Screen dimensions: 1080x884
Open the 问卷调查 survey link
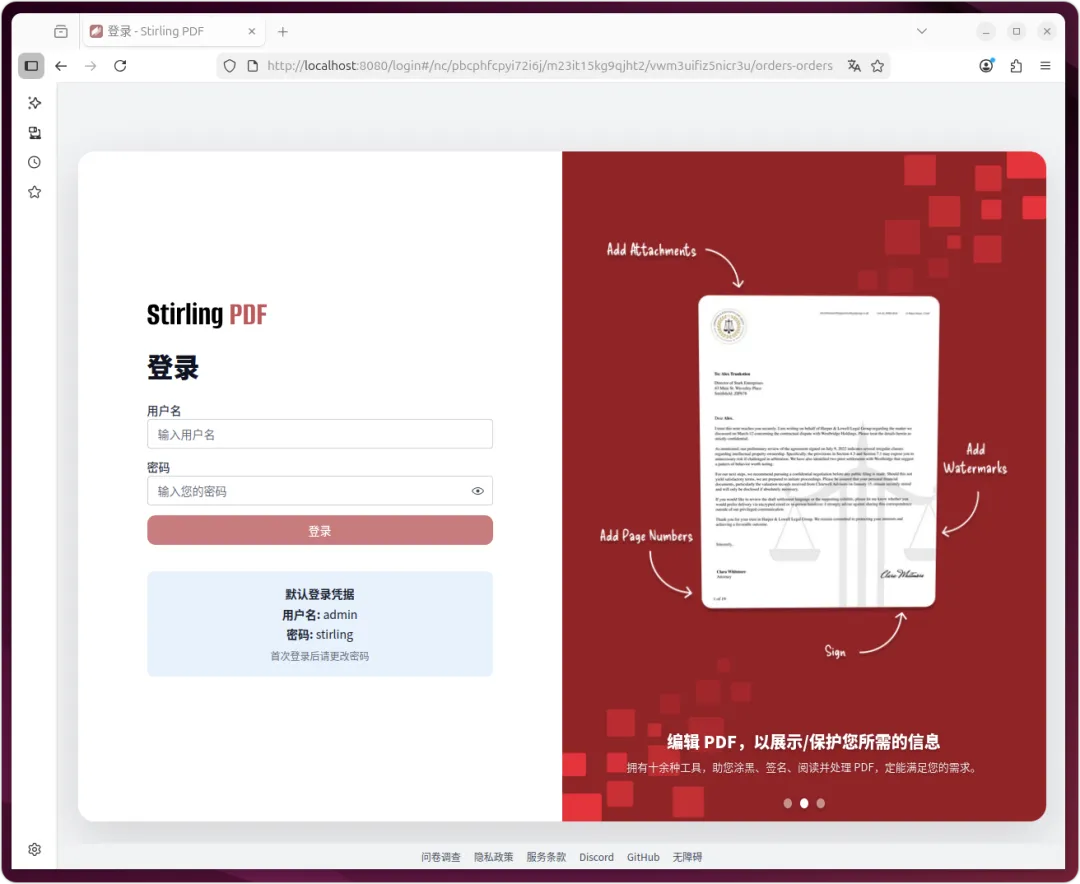(441, 857)
